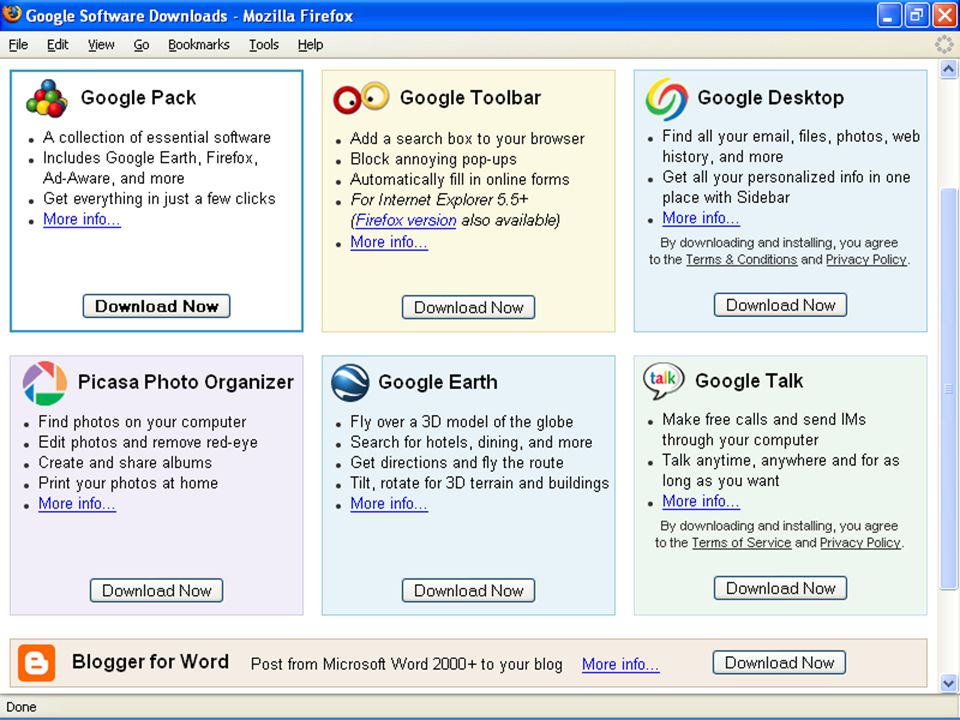Click Download Now under Google Toolbar
This screenshot has height=720, width=960.
pyautogui.click(x=468, y=307)
